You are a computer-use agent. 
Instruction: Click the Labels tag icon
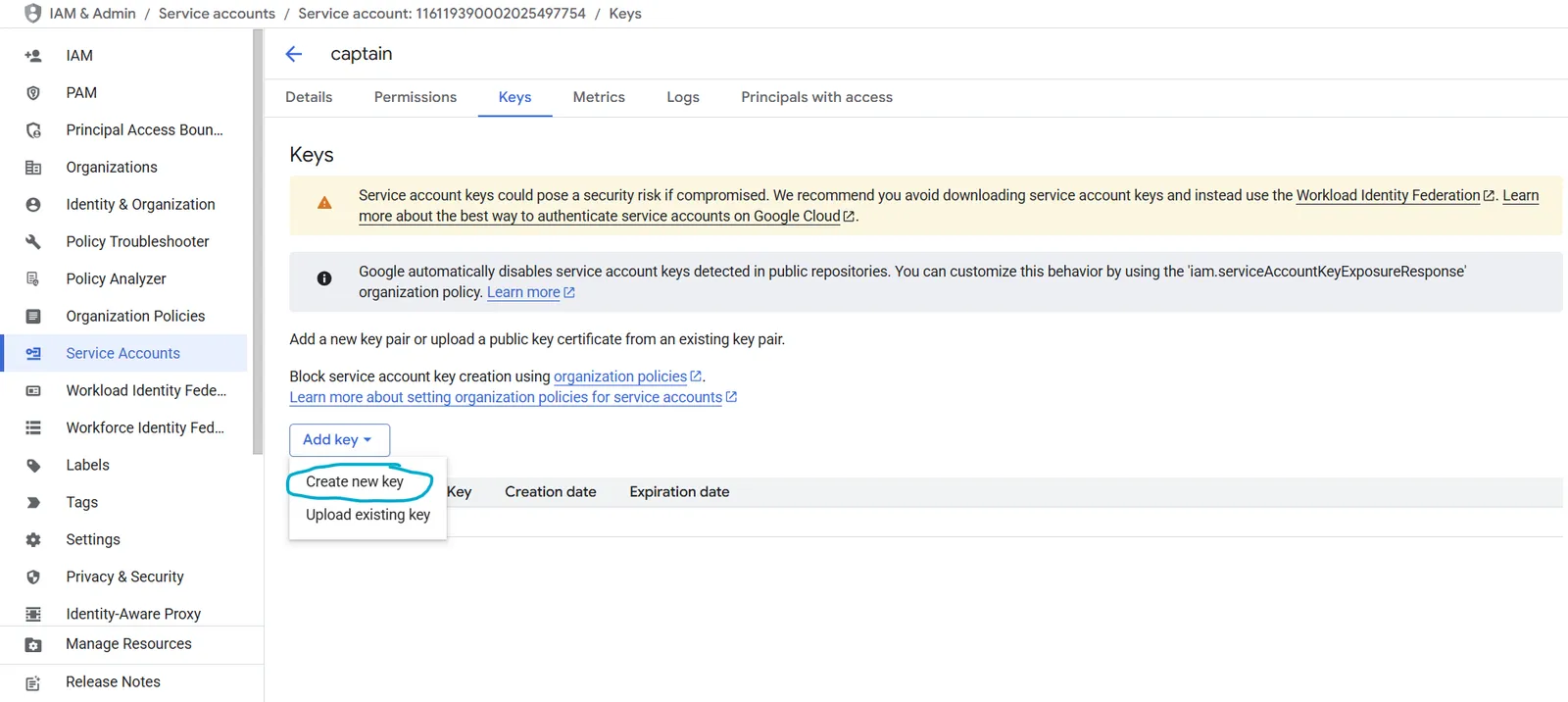33,466
